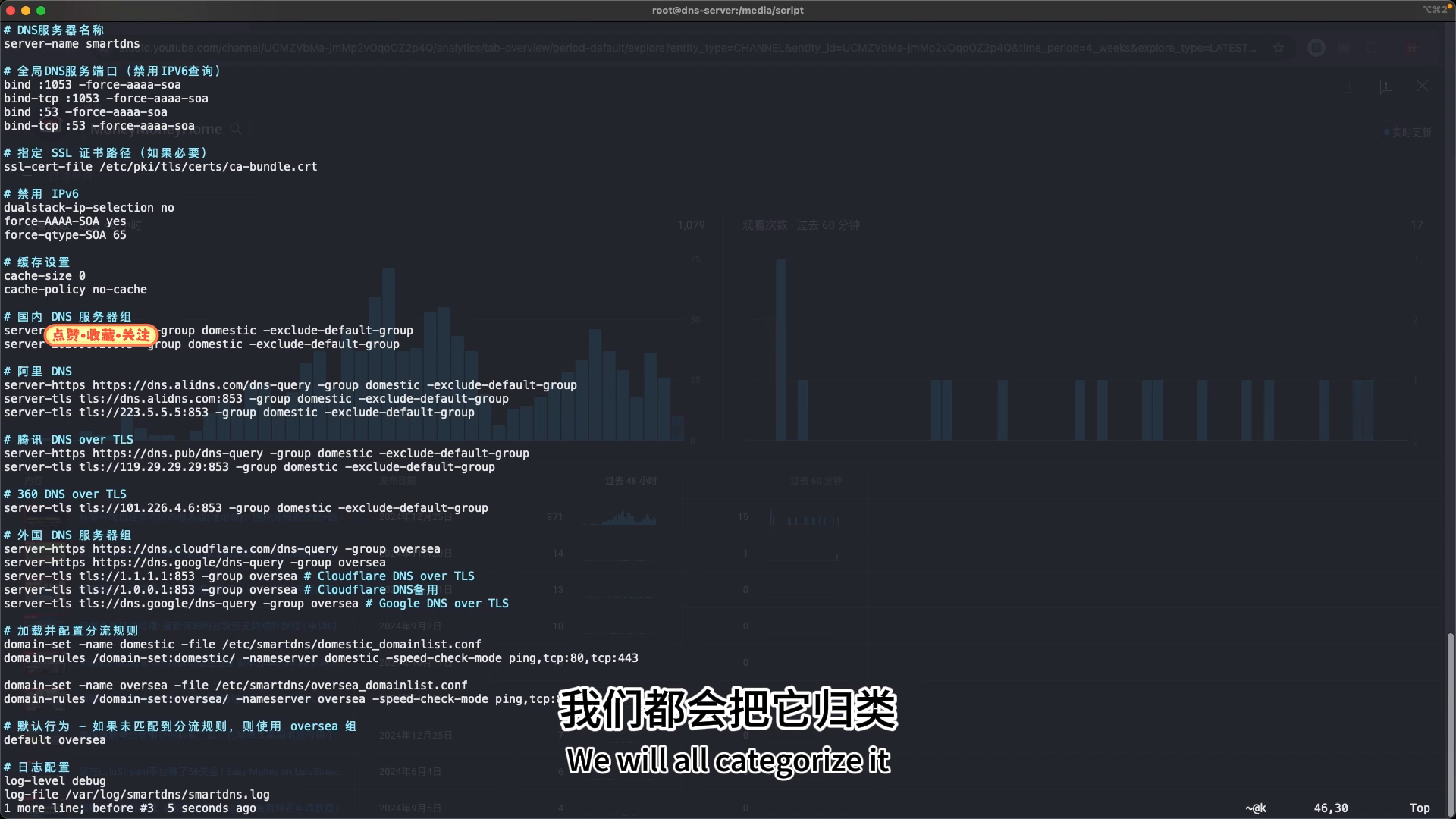Image resolution: width=1456 pixels, height=819 pixels.
Task: Click 'dualstack-ip-selection no' line
Action: (x=89, y=208)
